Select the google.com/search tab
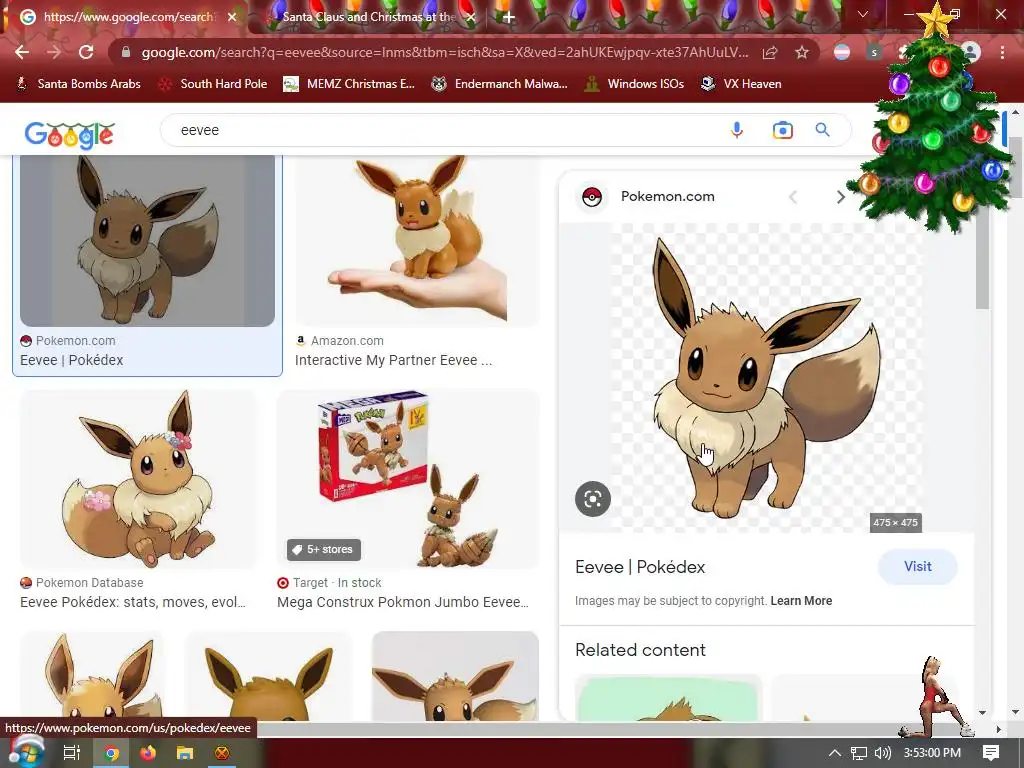This screenshot has height=768, width=1024. pos(127,17)
